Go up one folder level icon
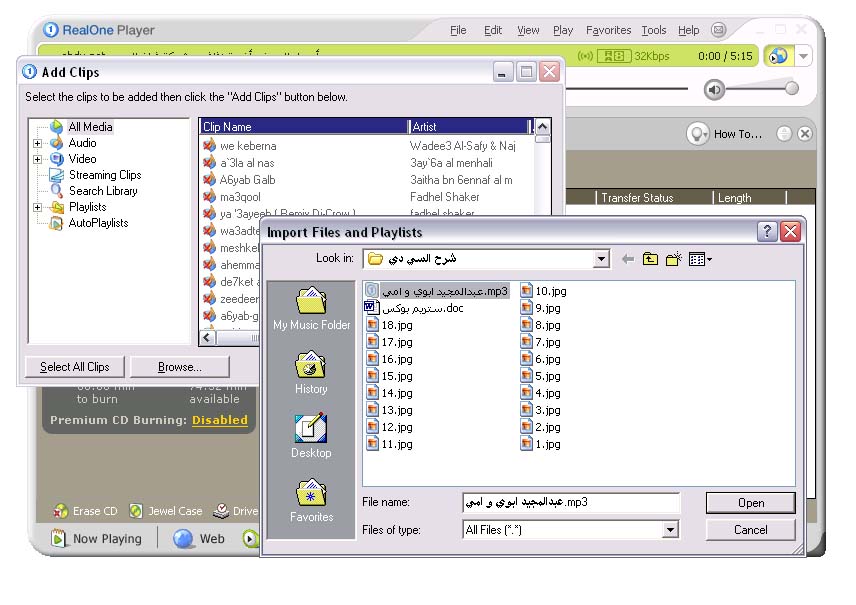 pyautogui.click(x=650, y=259)
